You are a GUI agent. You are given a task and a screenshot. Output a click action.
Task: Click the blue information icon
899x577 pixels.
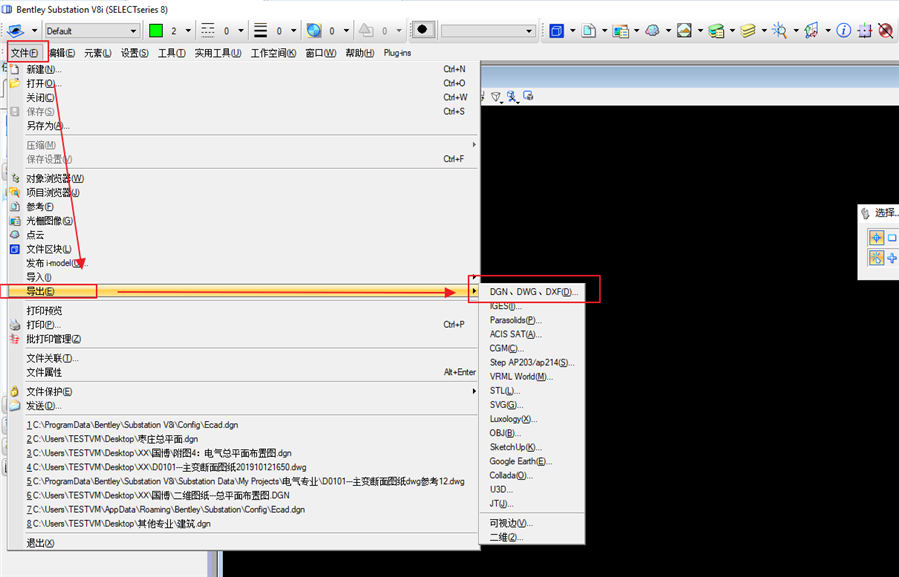[x=843, y=30]
